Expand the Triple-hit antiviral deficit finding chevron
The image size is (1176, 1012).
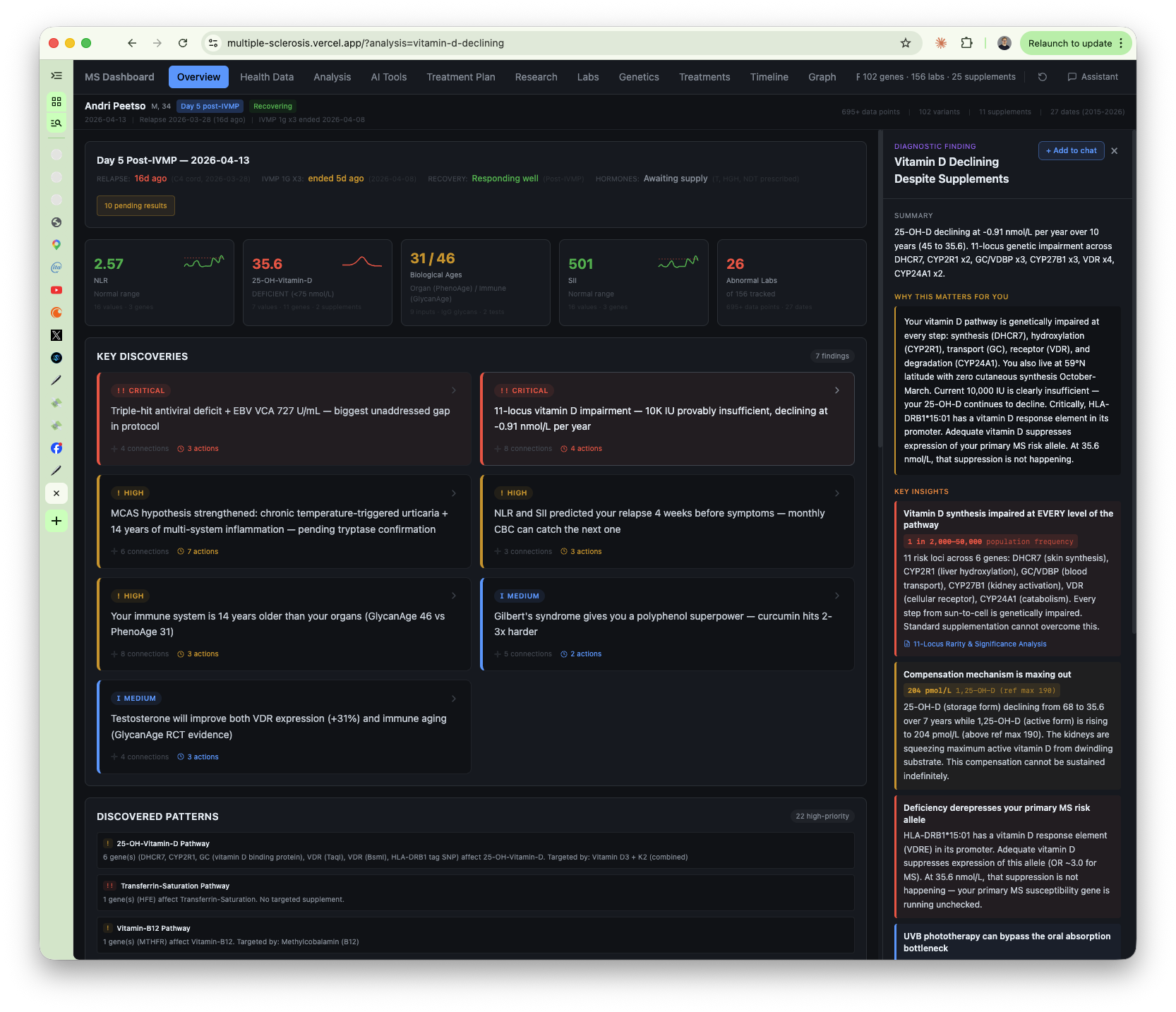point(454,390)
